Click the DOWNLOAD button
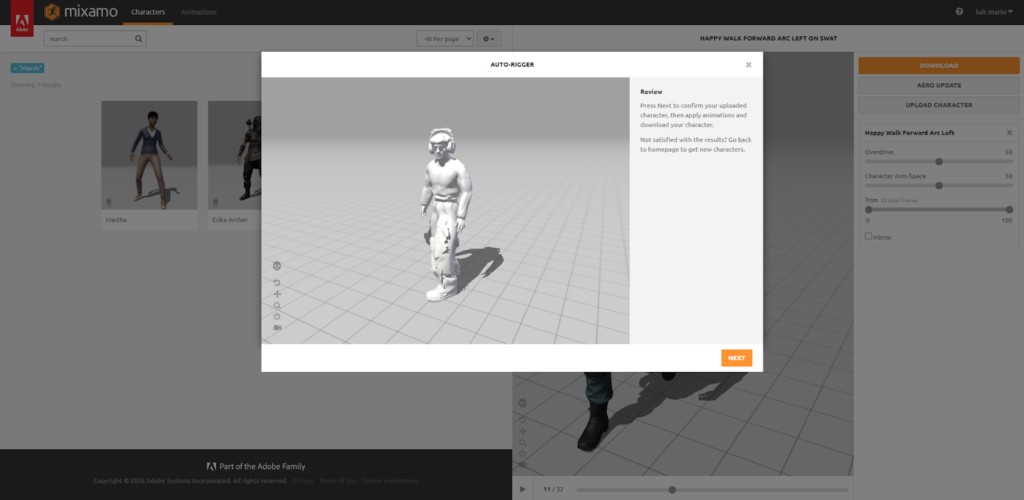Viewport: 1024px width, 500px height. click(938, 65)
